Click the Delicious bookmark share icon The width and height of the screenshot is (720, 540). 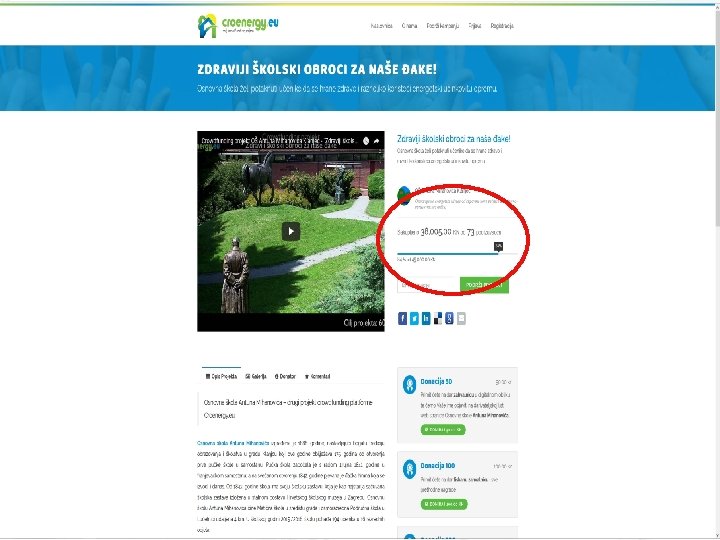(438, 318)
